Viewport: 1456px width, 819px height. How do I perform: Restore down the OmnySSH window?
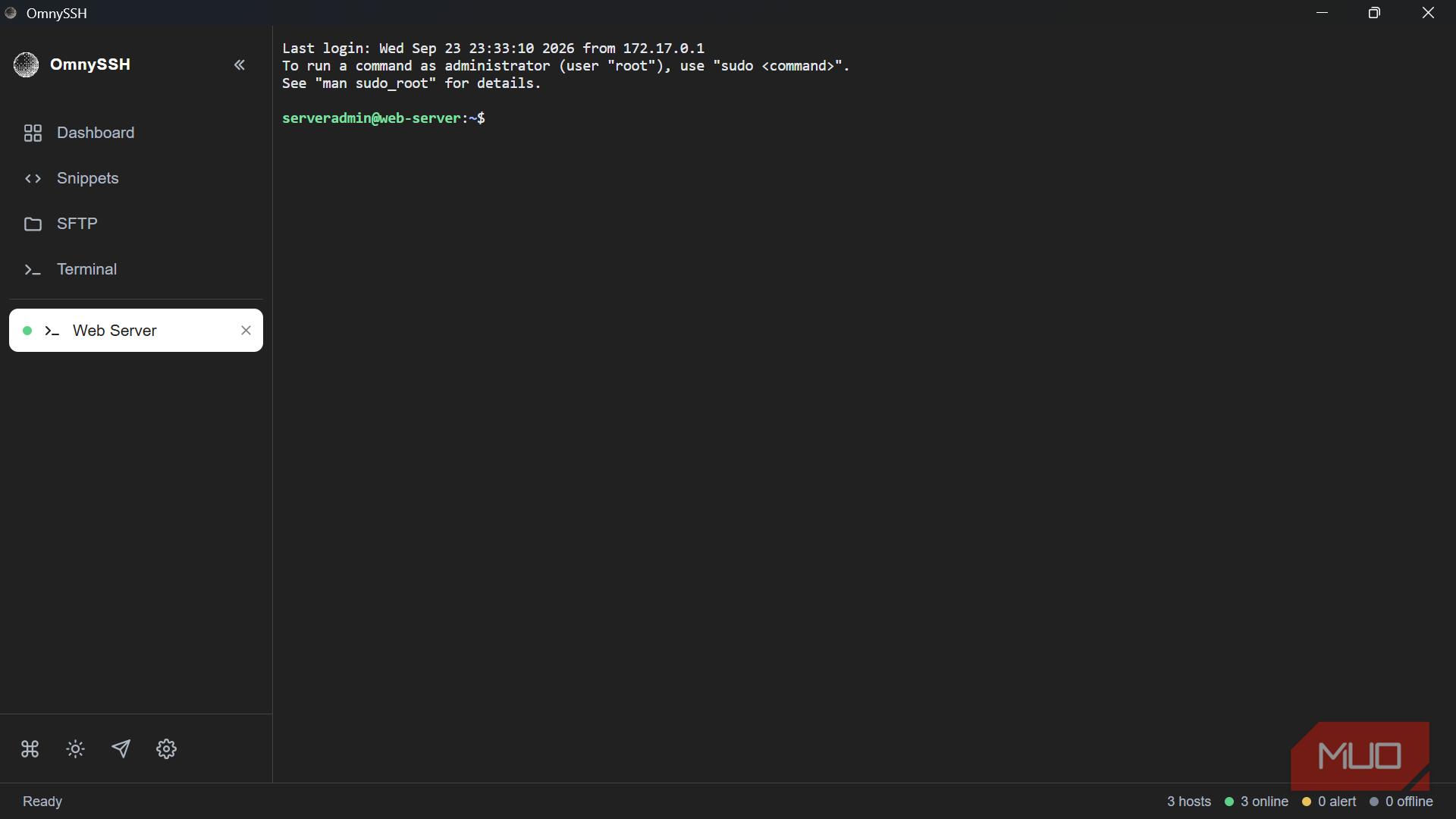(x=1374, y=13)
